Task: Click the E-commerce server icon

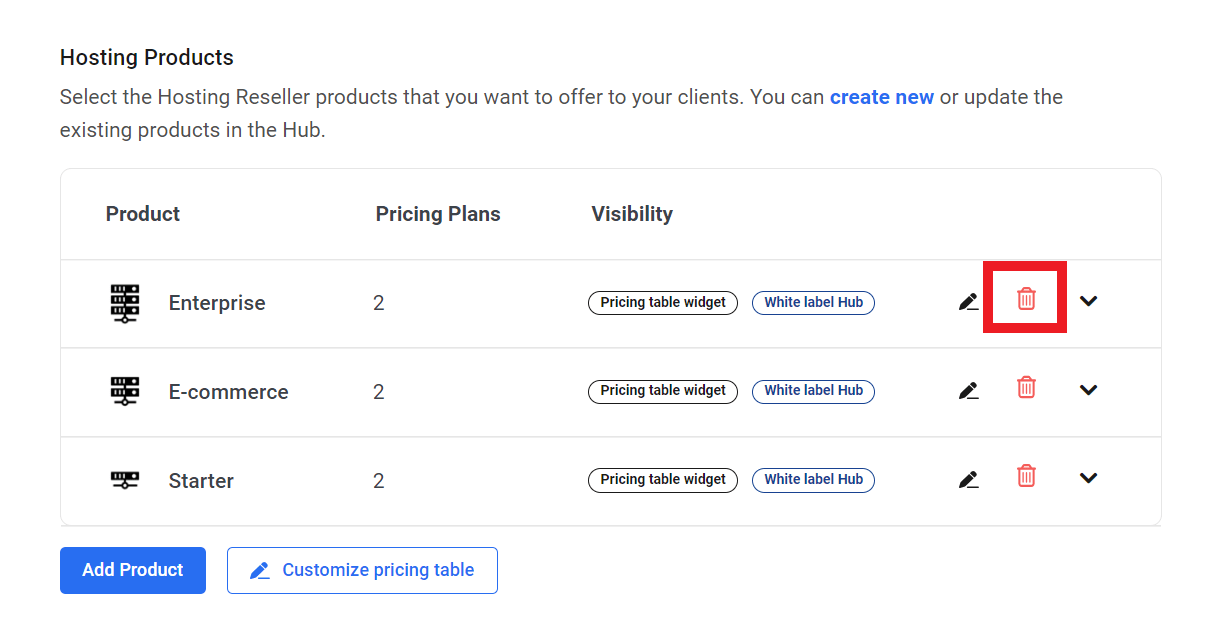Action: (125, 391)
